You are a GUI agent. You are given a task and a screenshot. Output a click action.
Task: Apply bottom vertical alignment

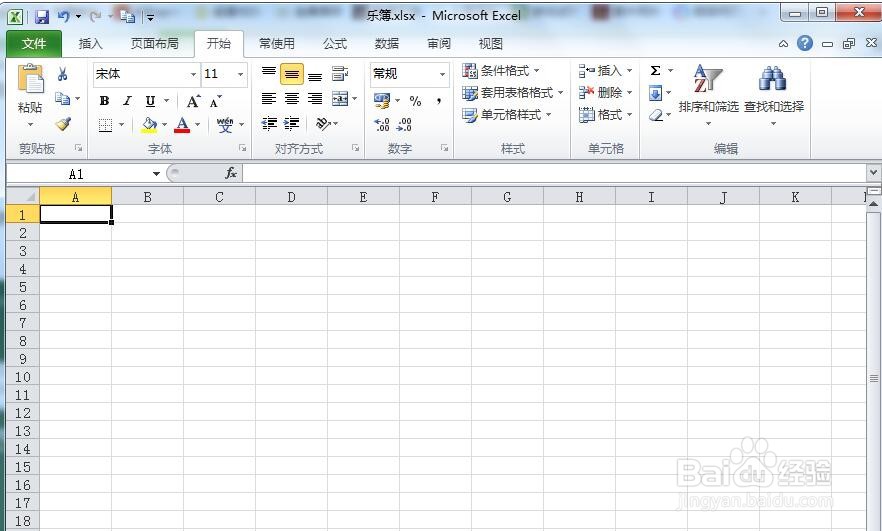[315, 74]
